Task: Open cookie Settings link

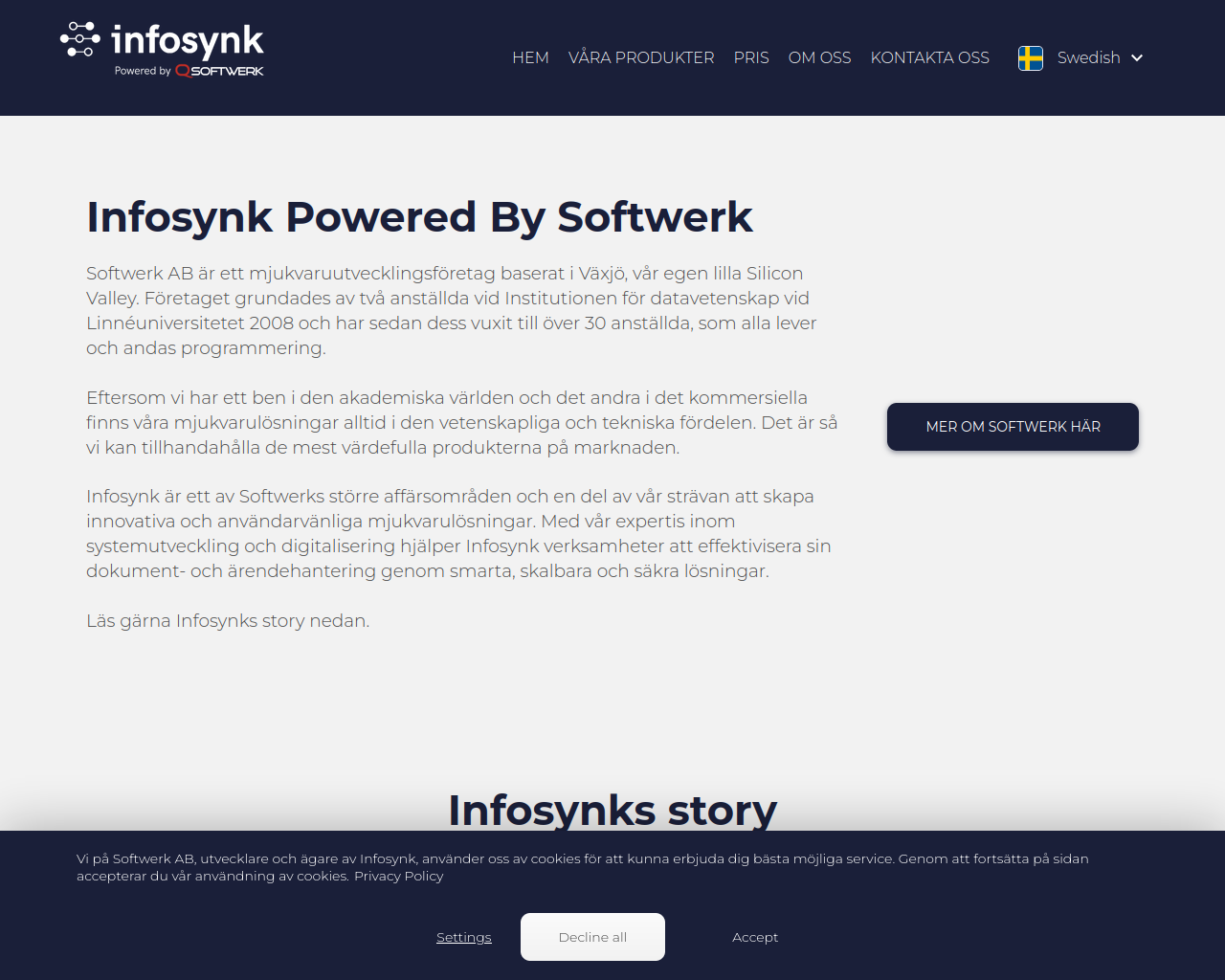Action: tap(464, 937)
